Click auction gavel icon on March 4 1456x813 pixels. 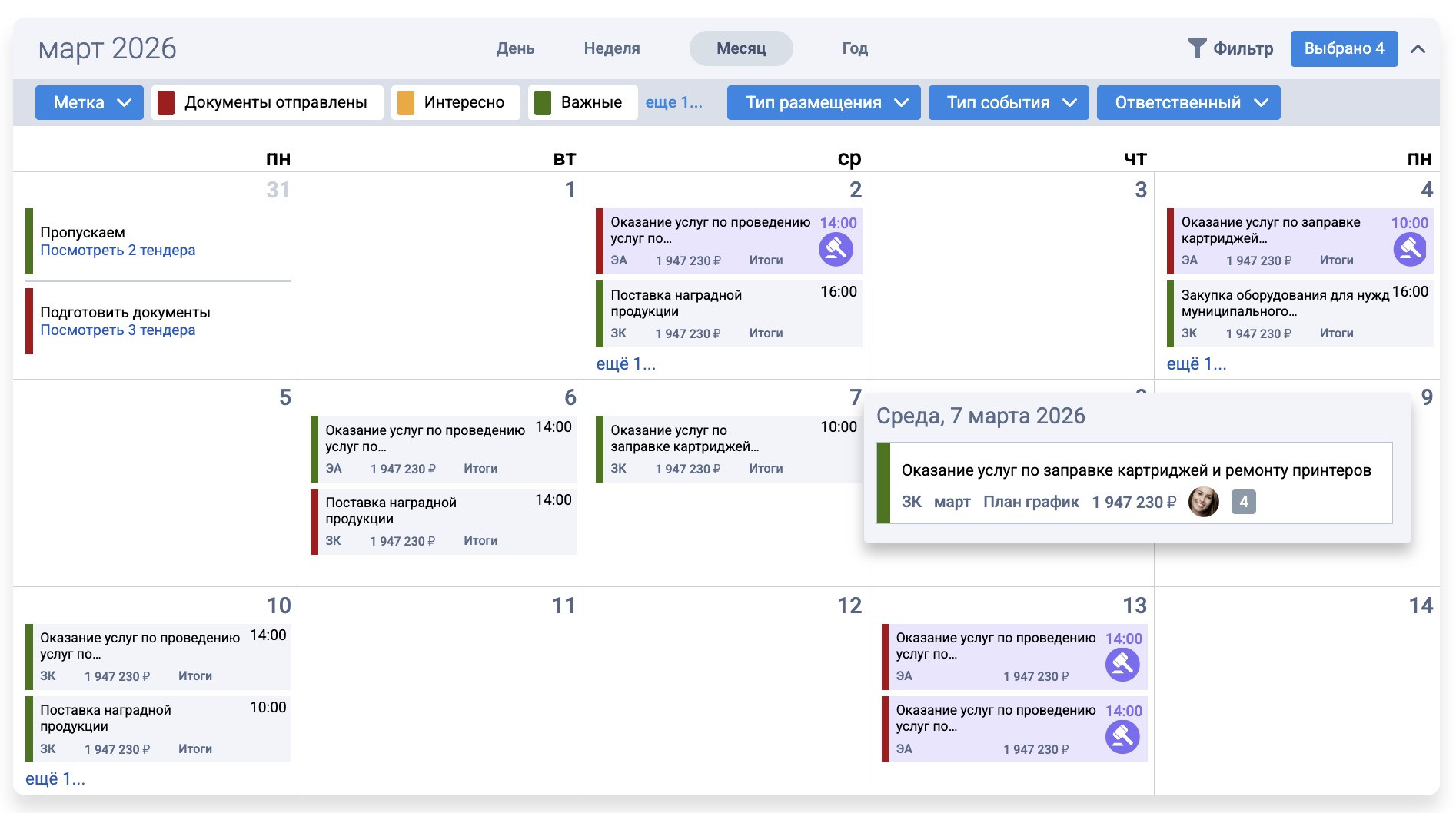coord(1409,249)
